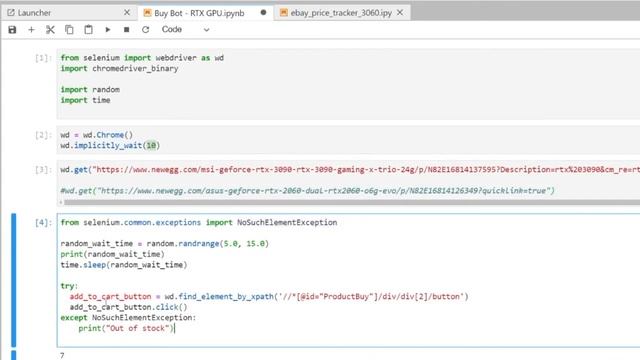Click the commented asus-geforce wd.get line

pos(307,191)
